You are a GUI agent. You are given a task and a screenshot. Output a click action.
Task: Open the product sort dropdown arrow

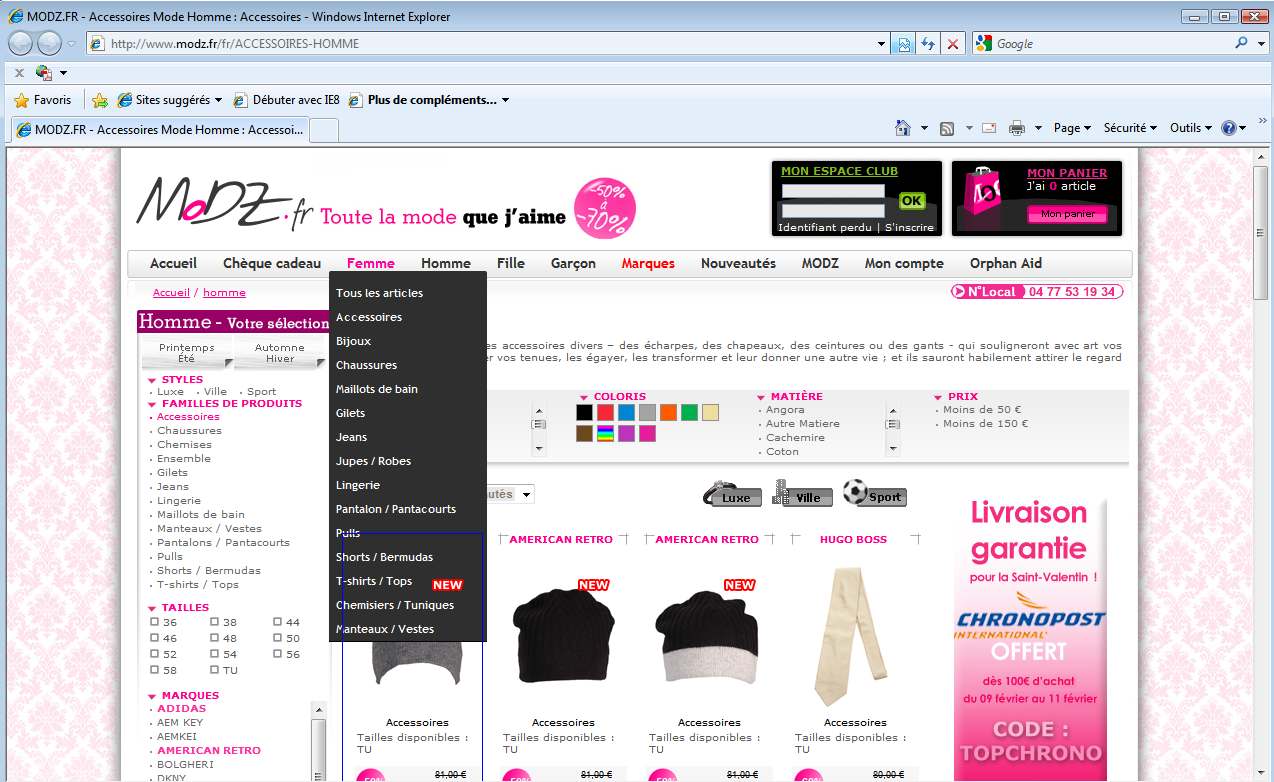pos(527,494)
